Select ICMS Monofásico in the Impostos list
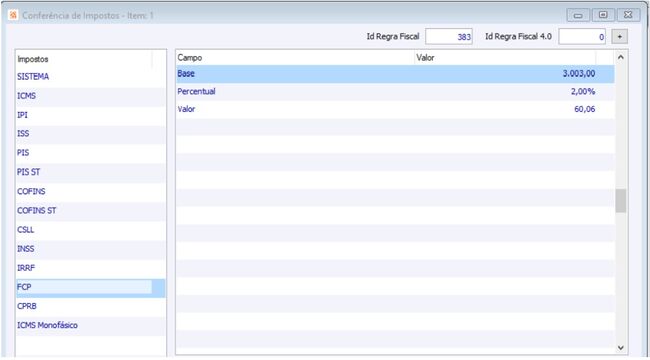Image resolution: width=650 pixels, height=360 pixels. point(90,325)
